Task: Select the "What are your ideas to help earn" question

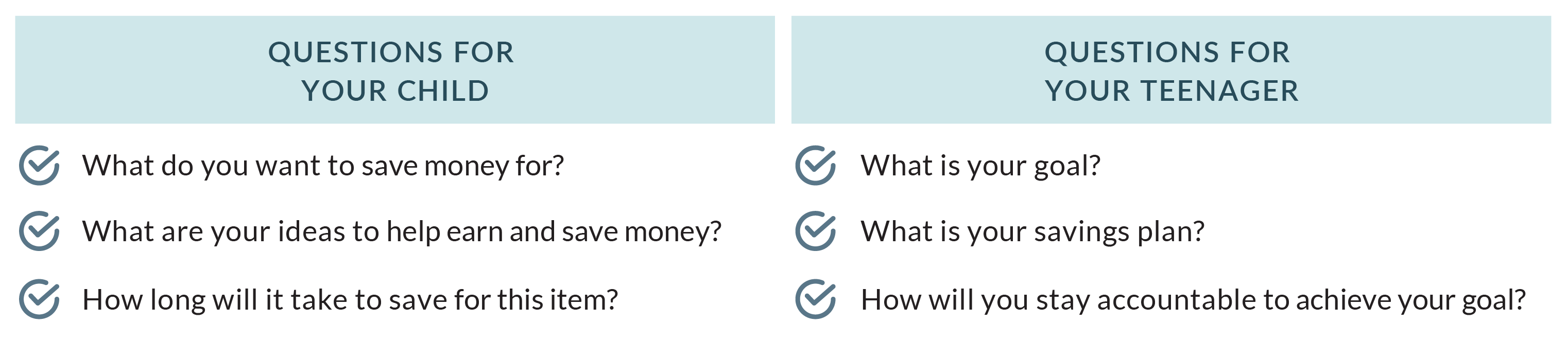Action: pyautogui.click(x=402, y=231)
